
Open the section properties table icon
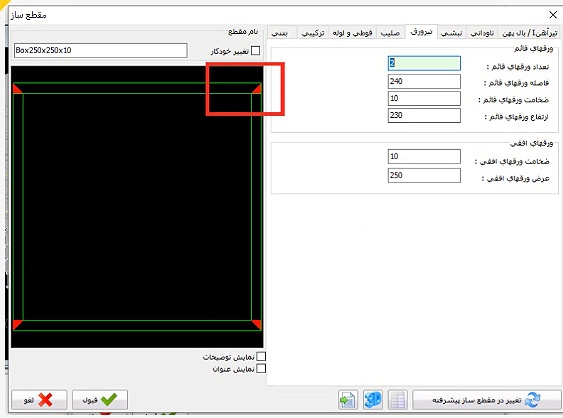(397, 399)
